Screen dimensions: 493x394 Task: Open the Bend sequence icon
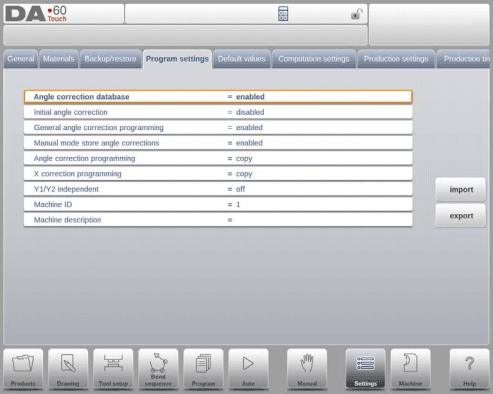(158, 369)
